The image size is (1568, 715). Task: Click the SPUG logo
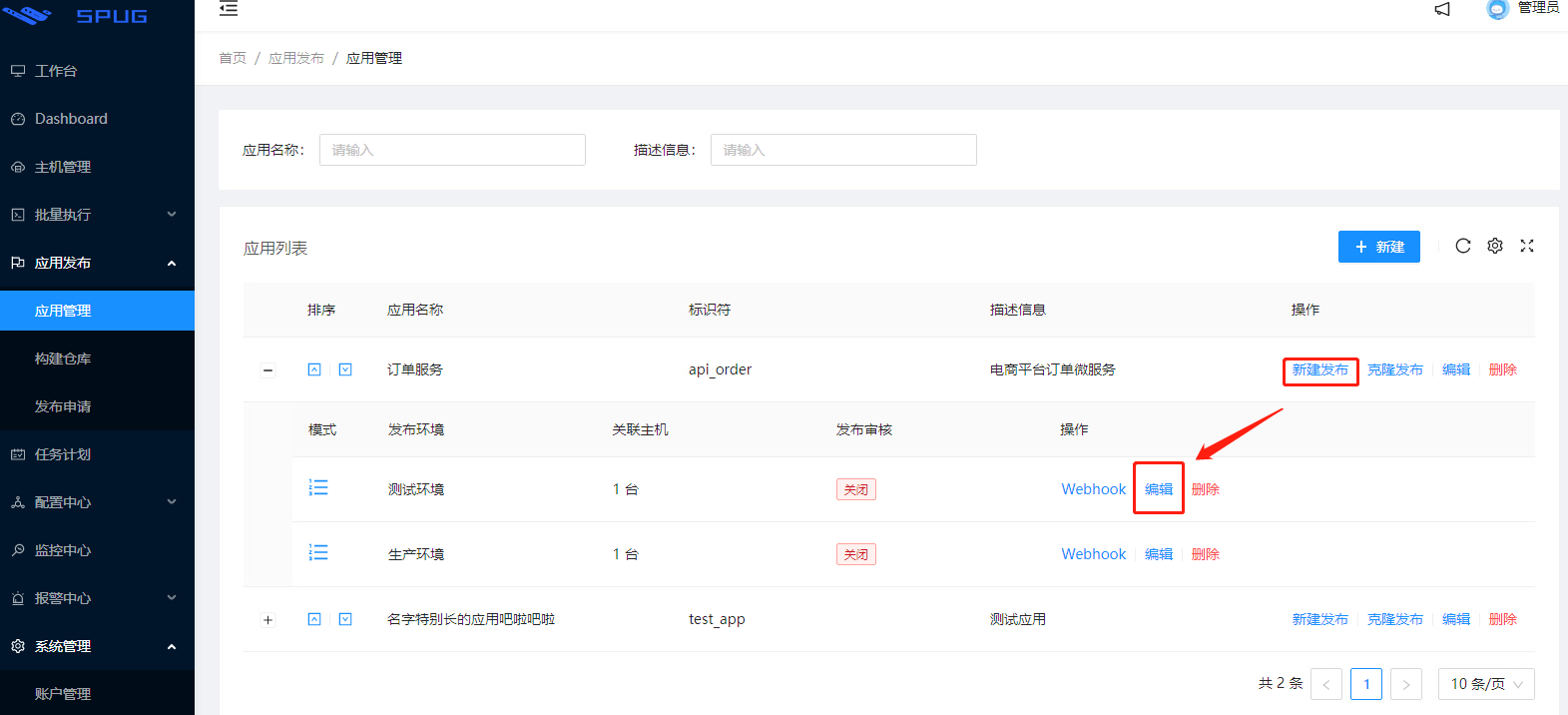[x=77, y=15]
